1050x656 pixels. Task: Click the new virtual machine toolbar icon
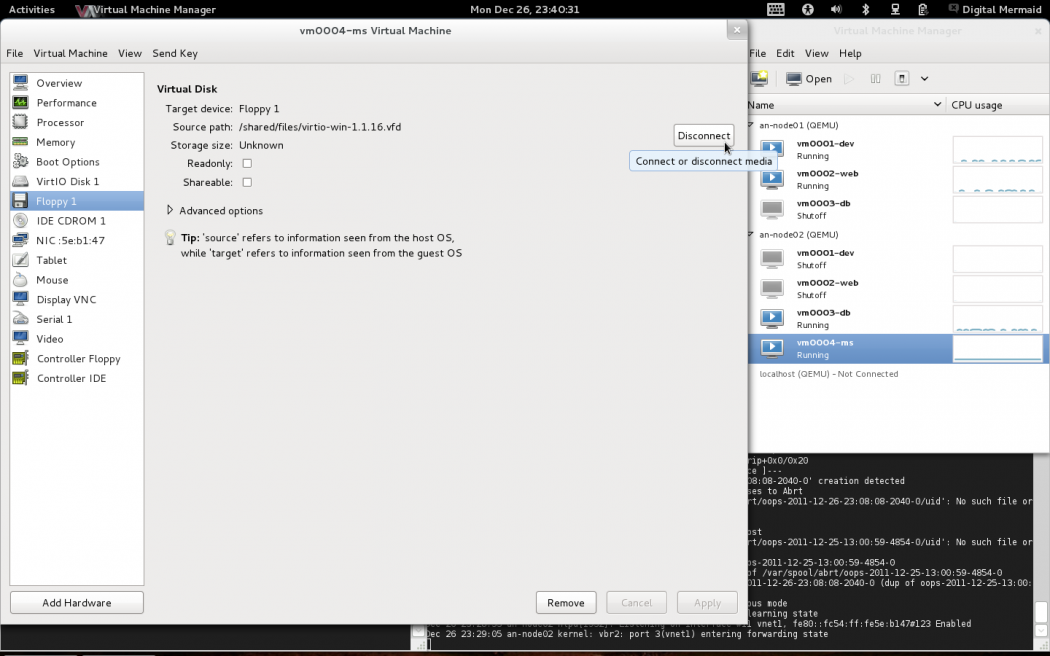tap(759, 79)
